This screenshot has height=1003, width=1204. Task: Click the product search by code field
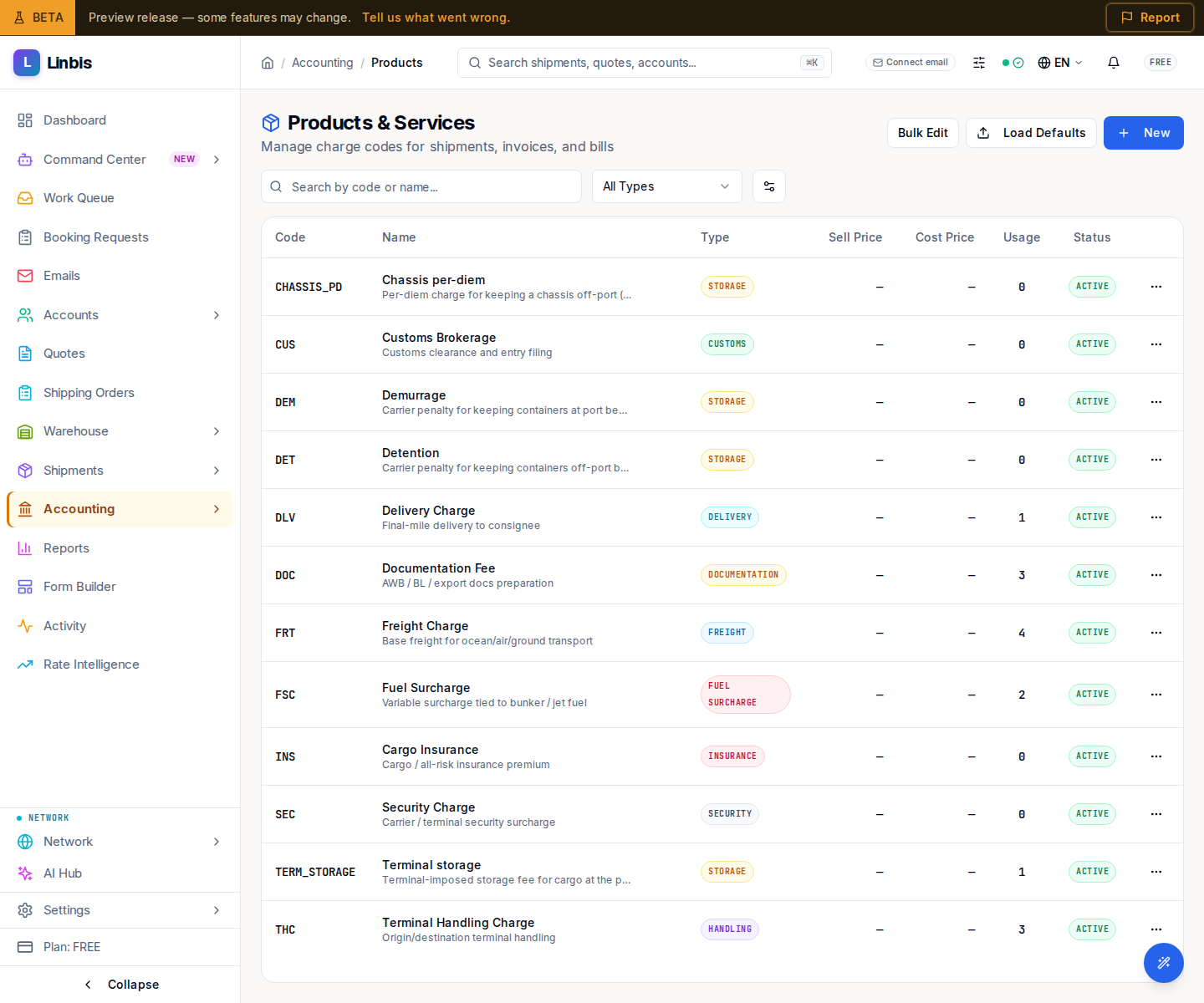421,186
